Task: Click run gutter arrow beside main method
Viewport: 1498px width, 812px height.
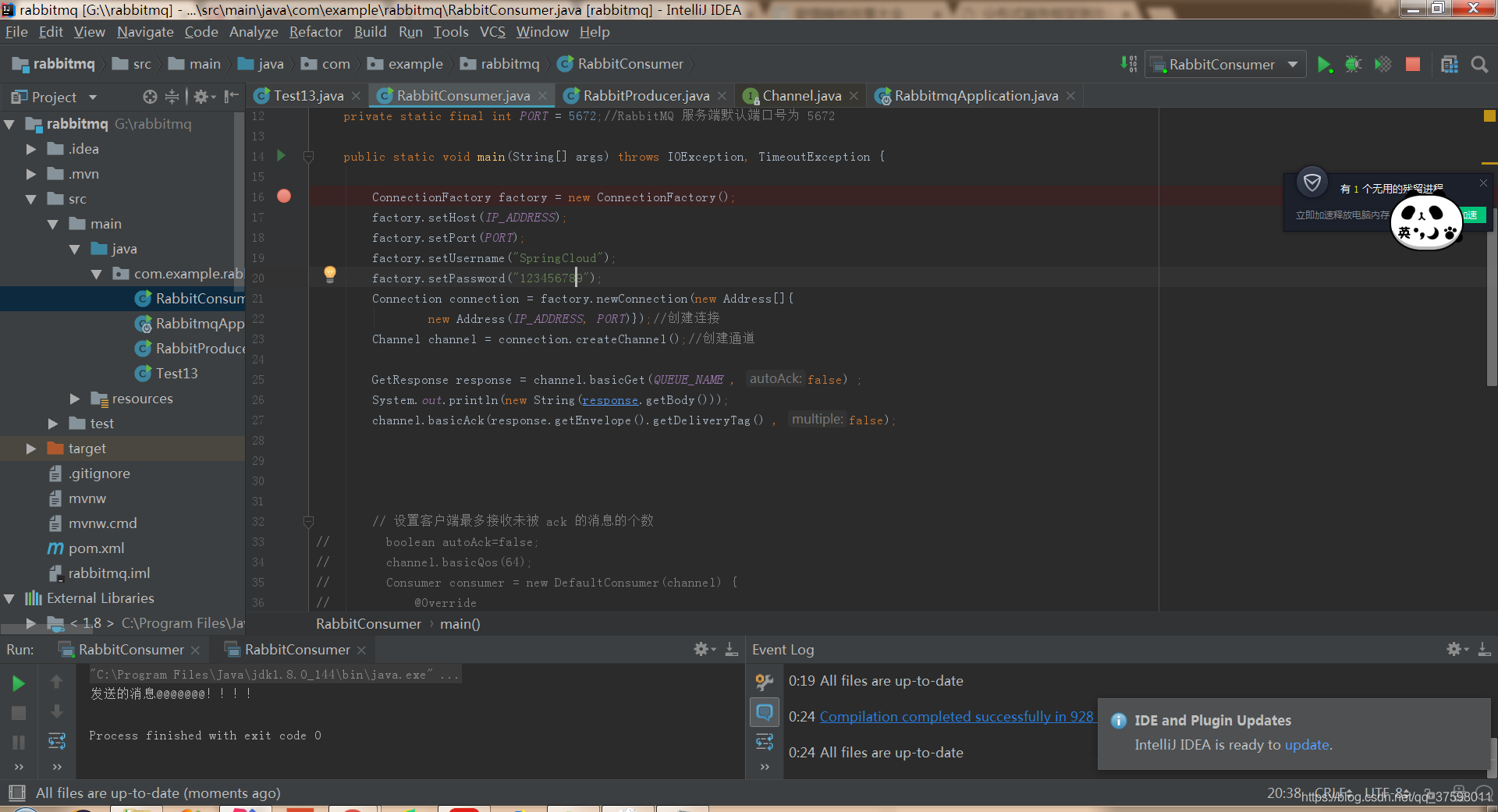Action: tap(282, 156)
